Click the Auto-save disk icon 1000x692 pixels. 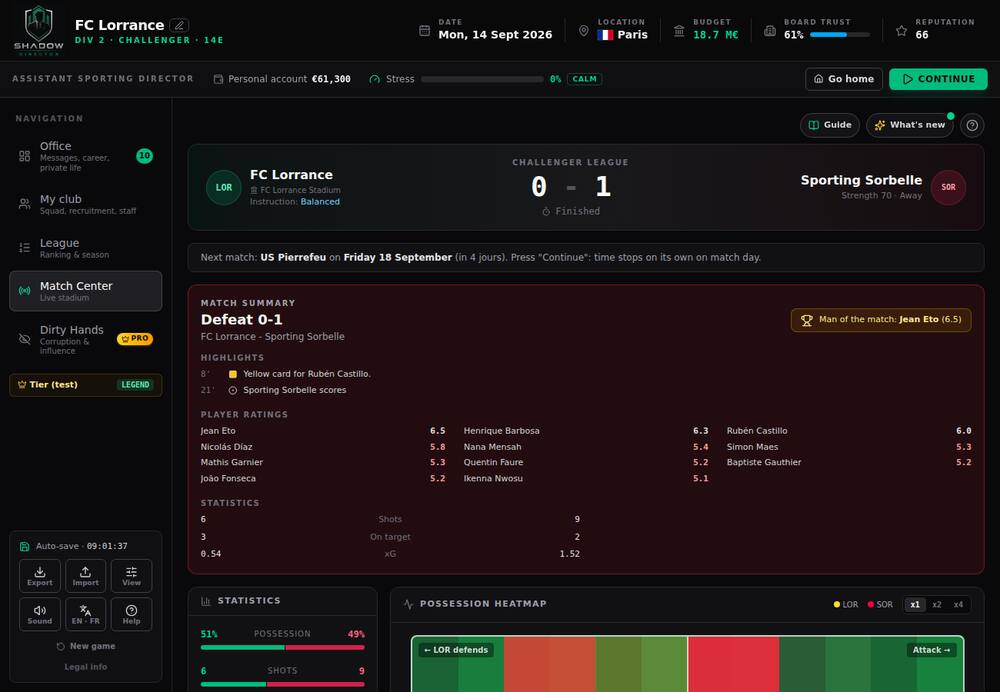(x=24, y=547)
